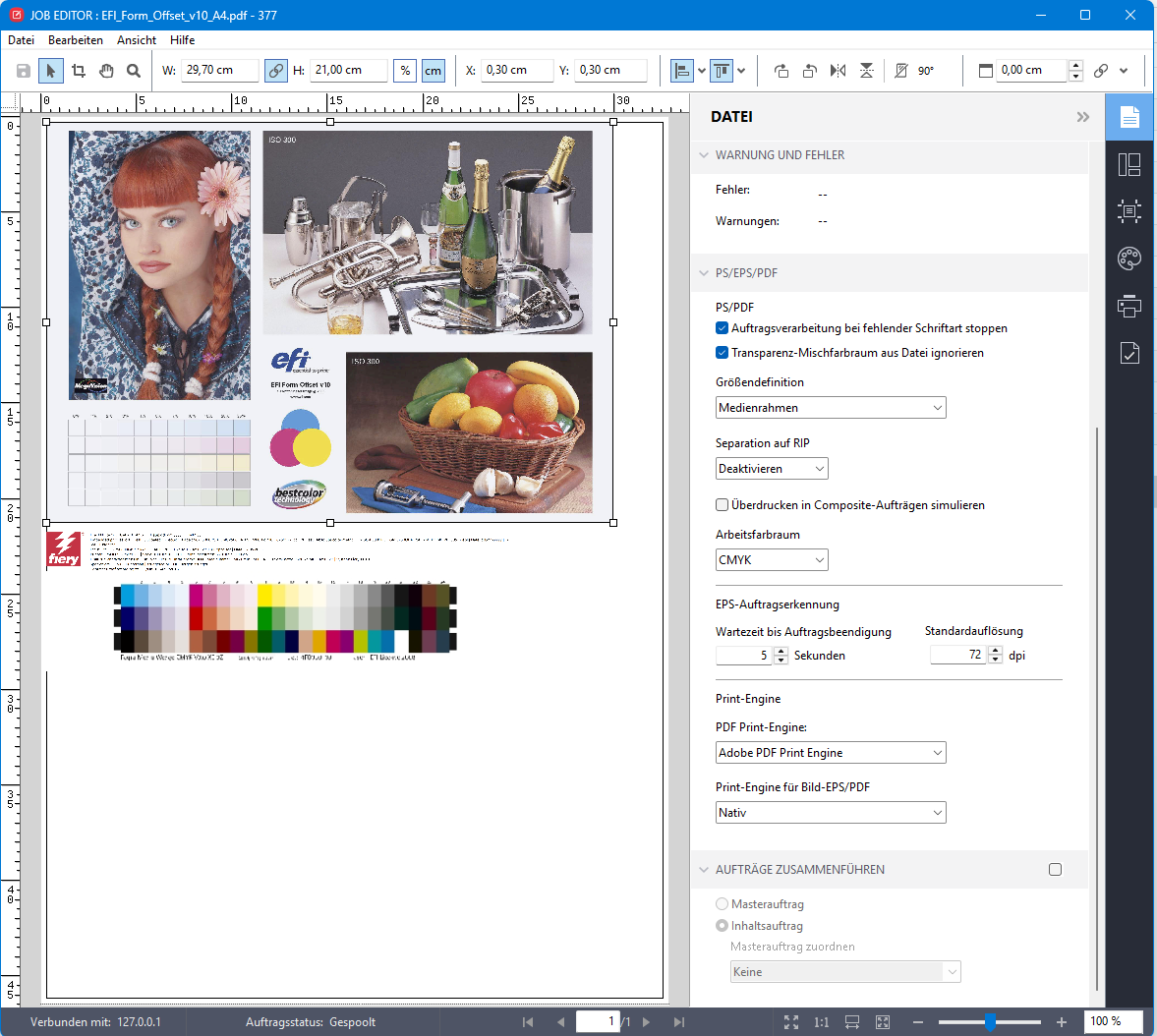
Task: Uncheck Auftragsverarbeitung bei fehlender Schriftart stoppen
Action: [723, 328]
